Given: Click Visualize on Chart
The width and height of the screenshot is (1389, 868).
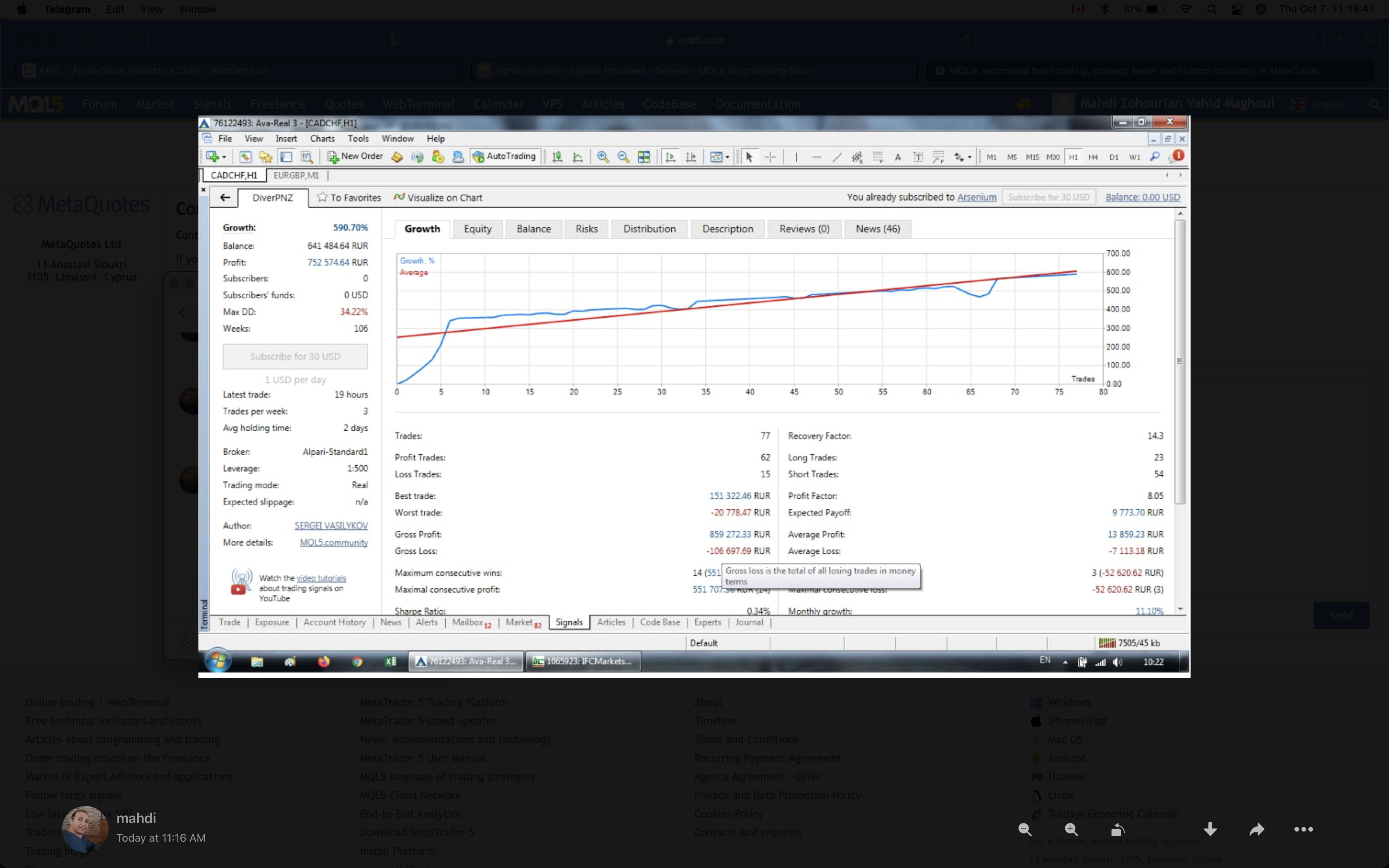Looking at the screenshot, I should [x=438, y=198].
